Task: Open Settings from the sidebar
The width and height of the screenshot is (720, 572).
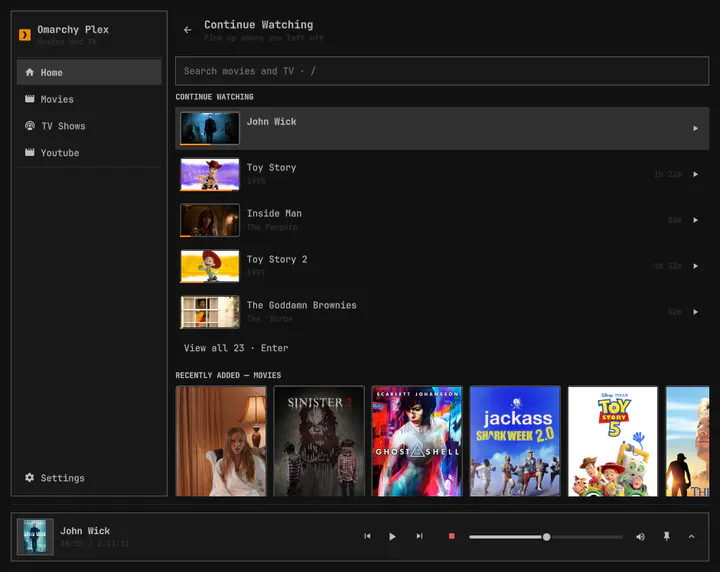Action: click(x=89, y=478)
